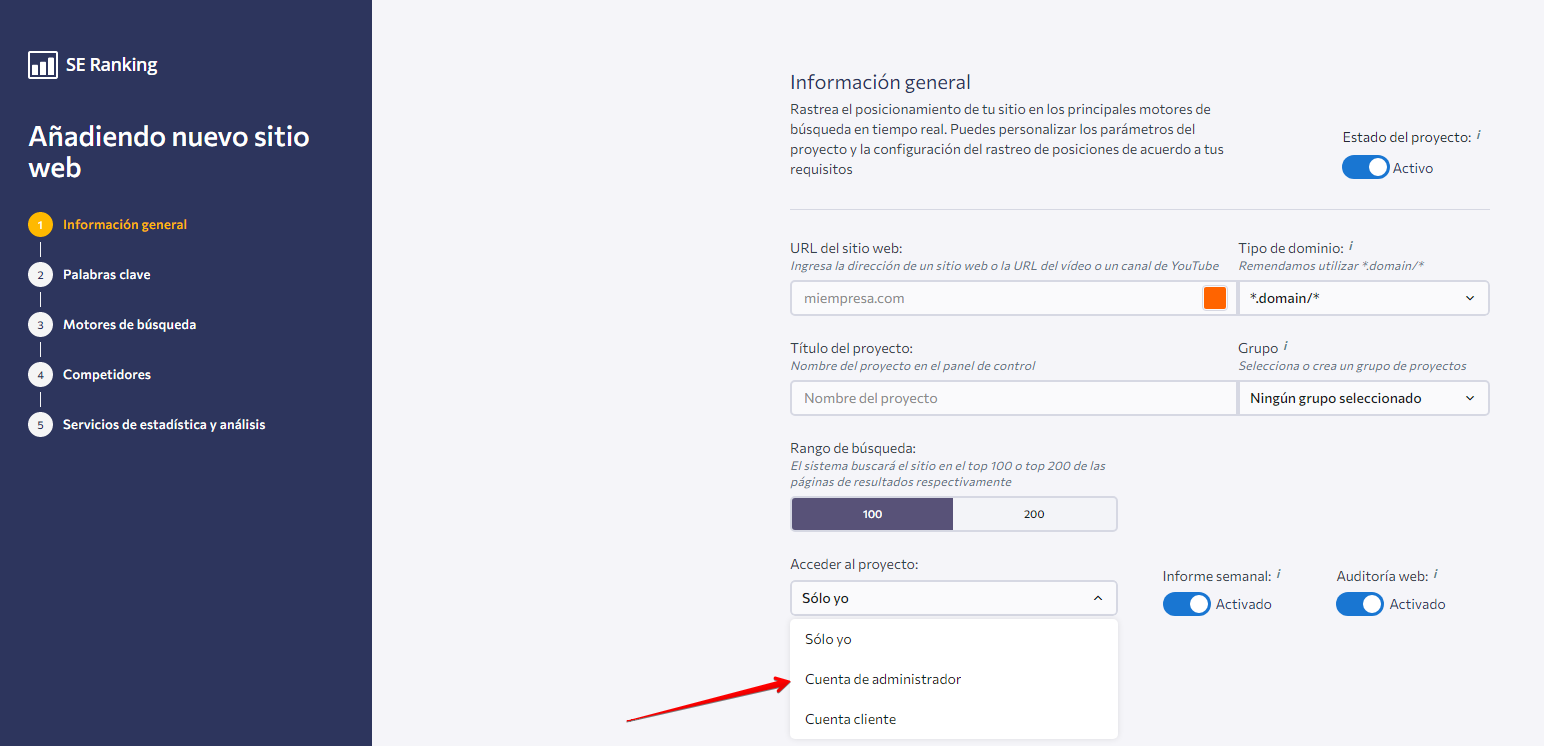Click the Nombre del proyecto input field
The image size is (1544, 746).
coord(1013,398)
